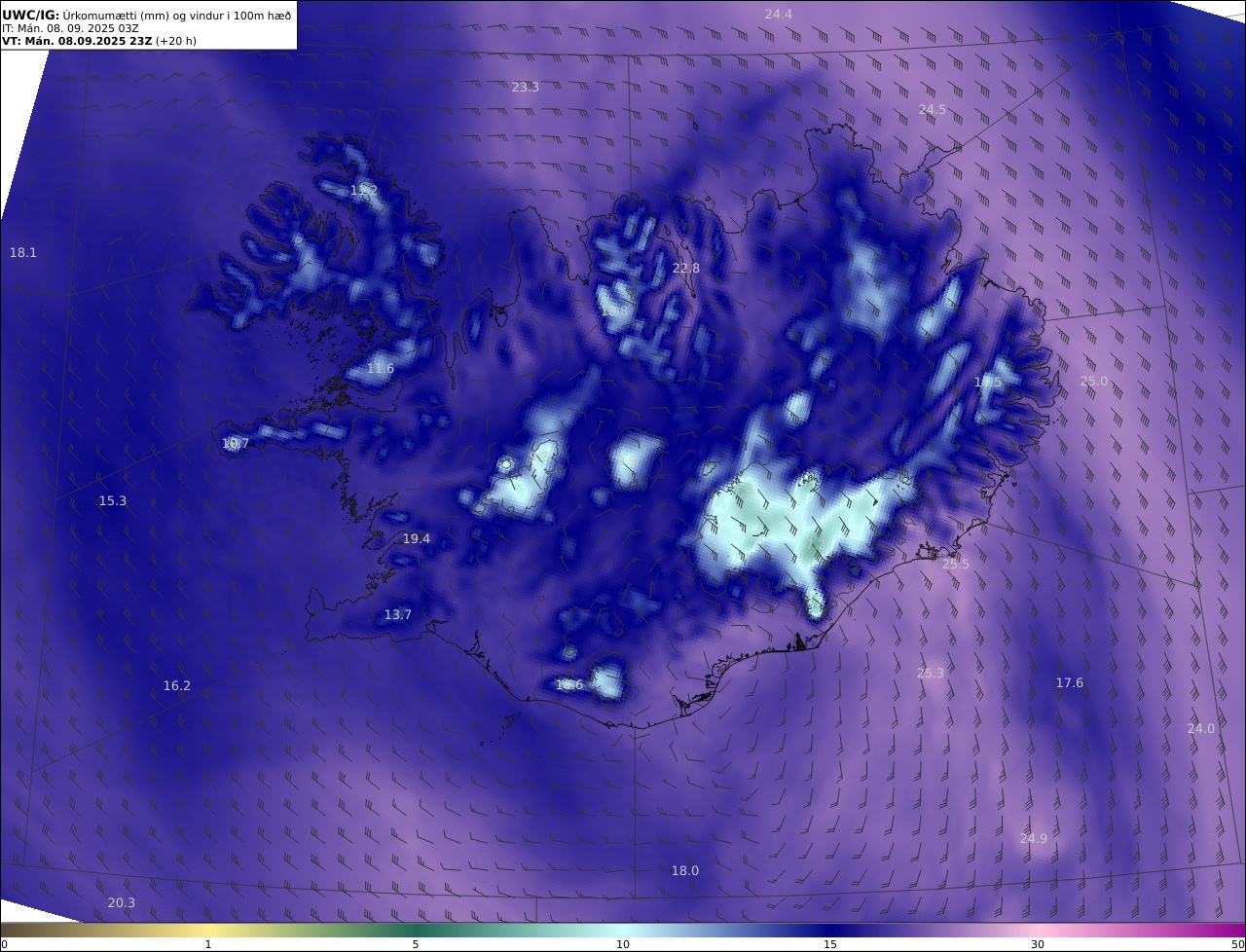Click the colorbar tick label 15

tap(830, 944)
